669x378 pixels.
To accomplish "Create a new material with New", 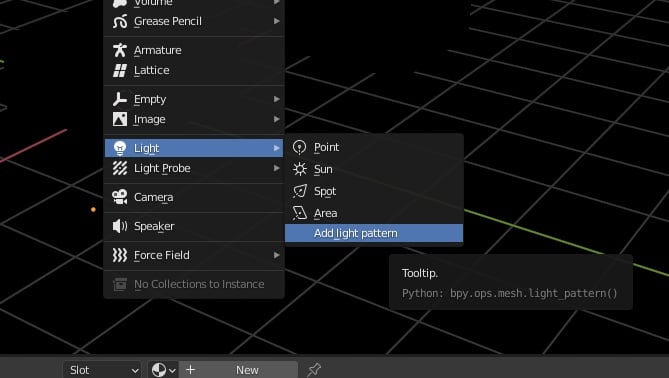I will 239,370.
